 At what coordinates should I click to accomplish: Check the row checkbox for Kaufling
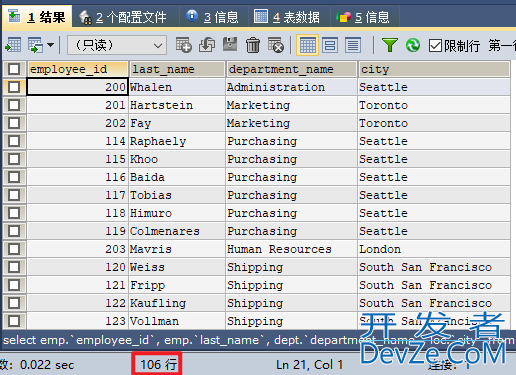point(14,303)
